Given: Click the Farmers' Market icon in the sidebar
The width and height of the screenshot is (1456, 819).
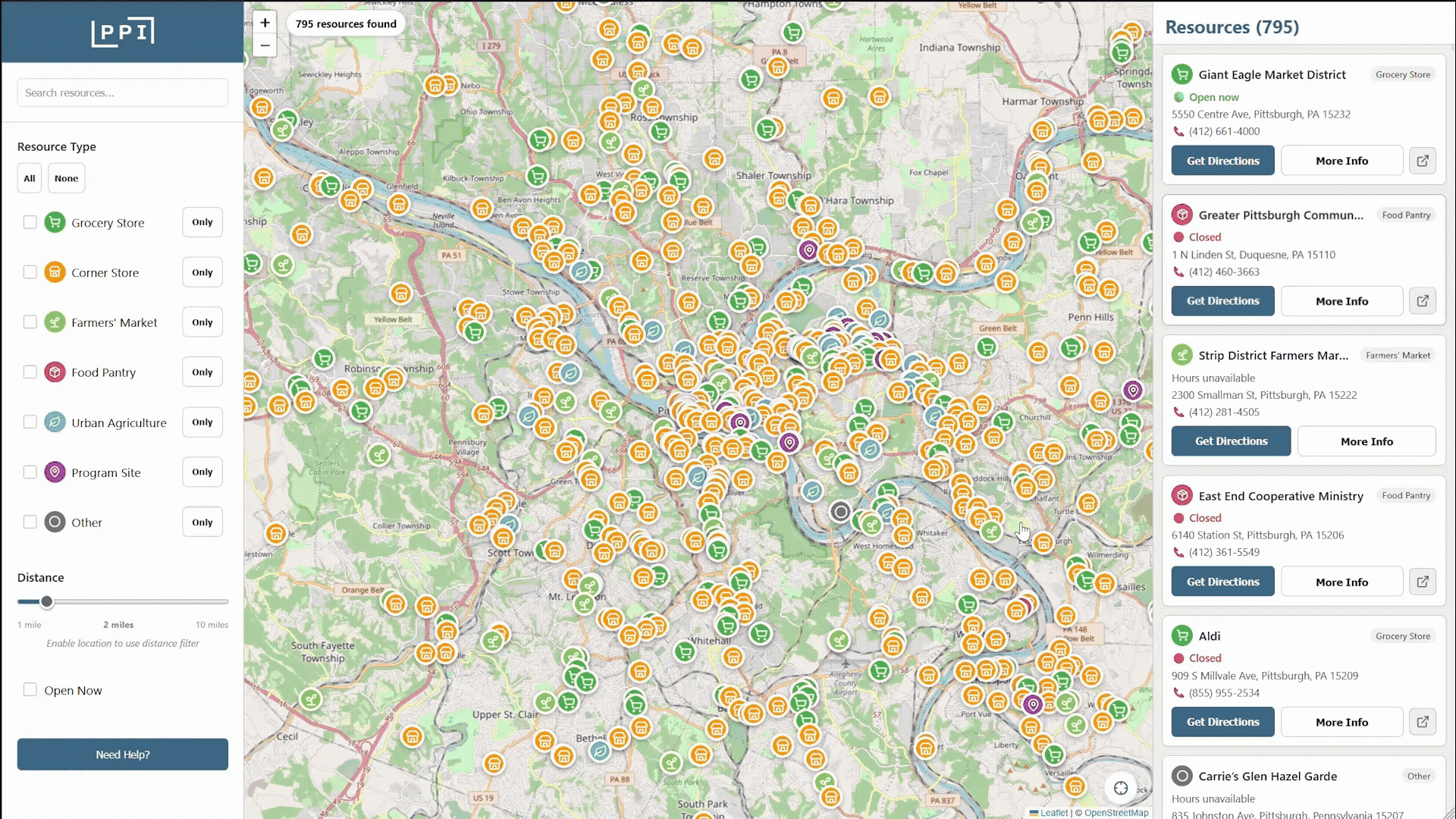Looking at the screenshot, I should click(x=55, y=322).
